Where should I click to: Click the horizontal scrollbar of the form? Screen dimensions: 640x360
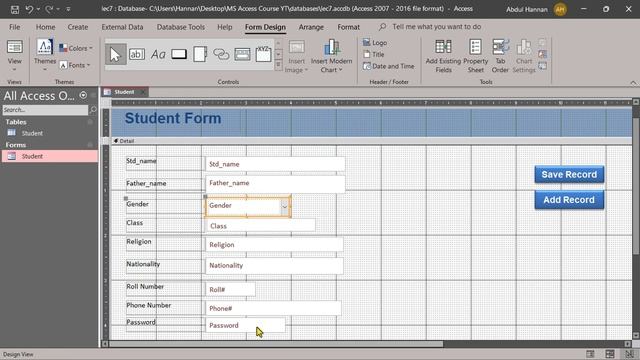(276, 344)
